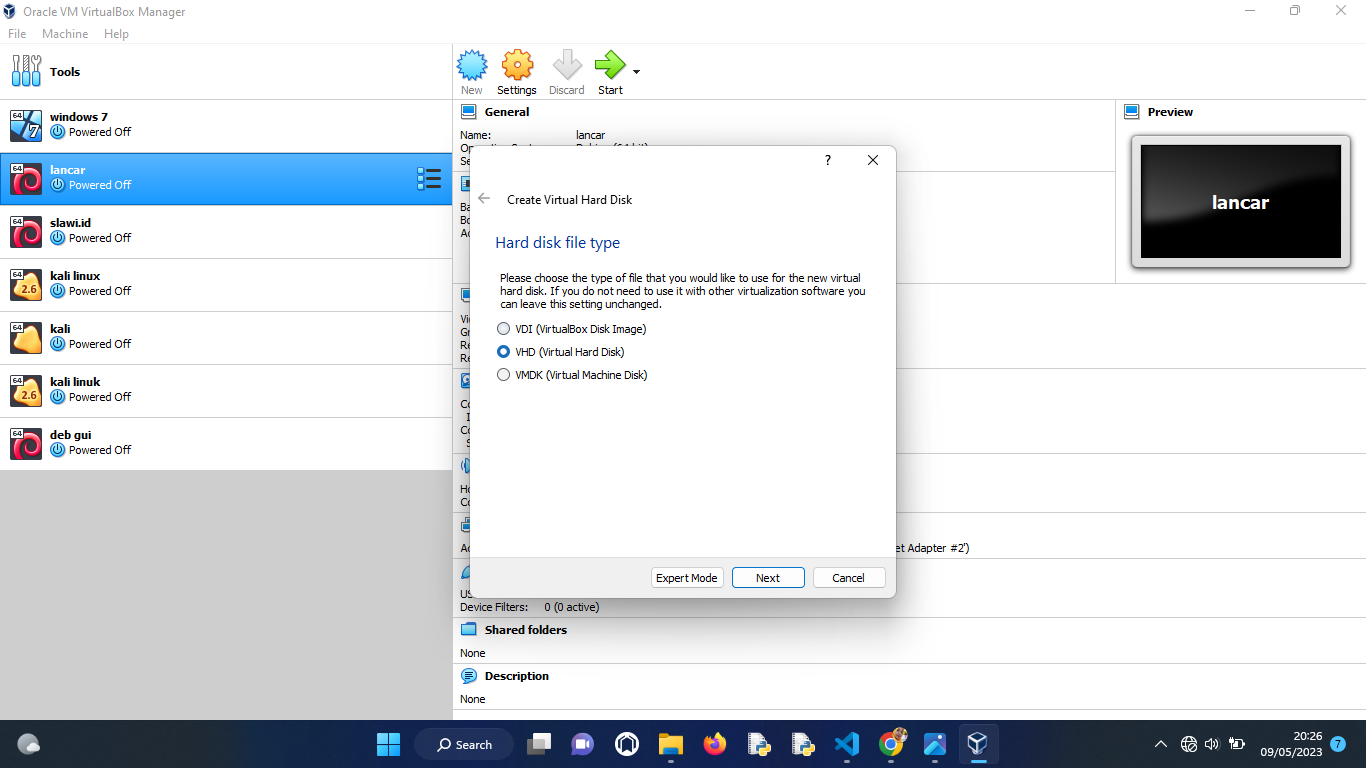Open the Windows Start button

388,744
